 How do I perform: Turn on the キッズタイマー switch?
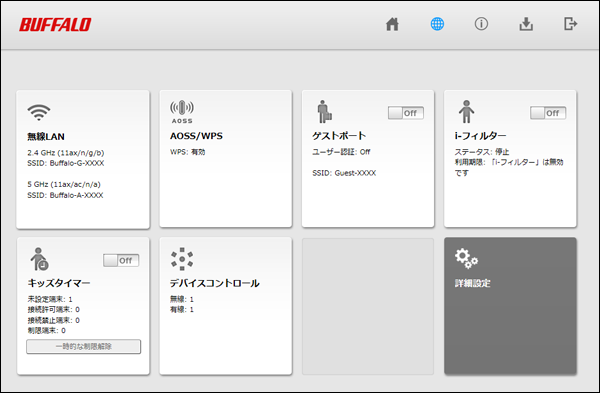pos(121,261)
